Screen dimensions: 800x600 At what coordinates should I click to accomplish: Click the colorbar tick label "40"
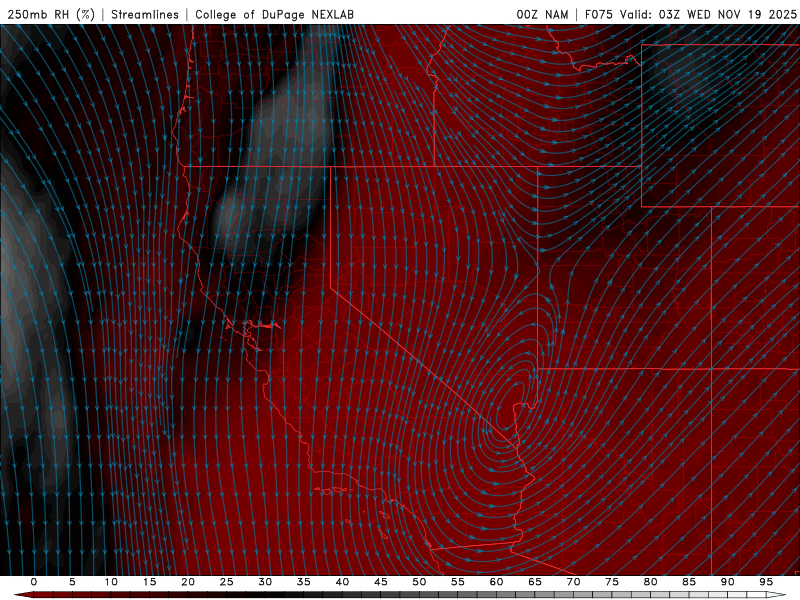coord(342,582)
